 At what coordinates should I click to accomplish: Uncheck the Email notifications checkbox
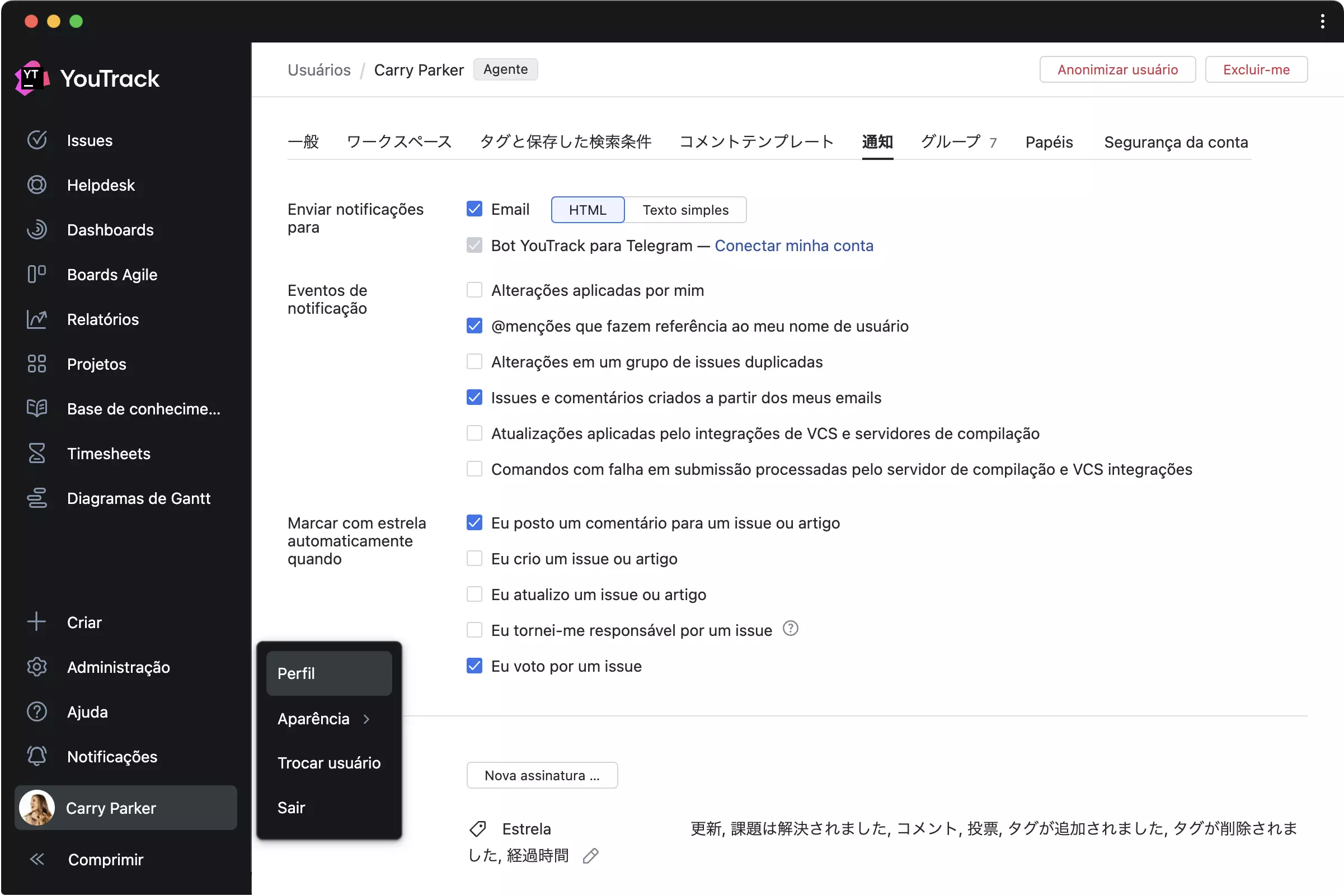click(x=474, y=209)
